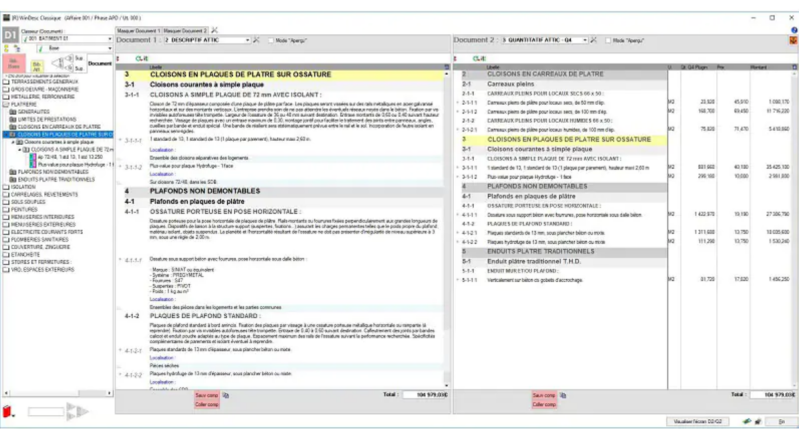
Task: Click the tools icon next to Document 1 dropdown
Action: 256,40
